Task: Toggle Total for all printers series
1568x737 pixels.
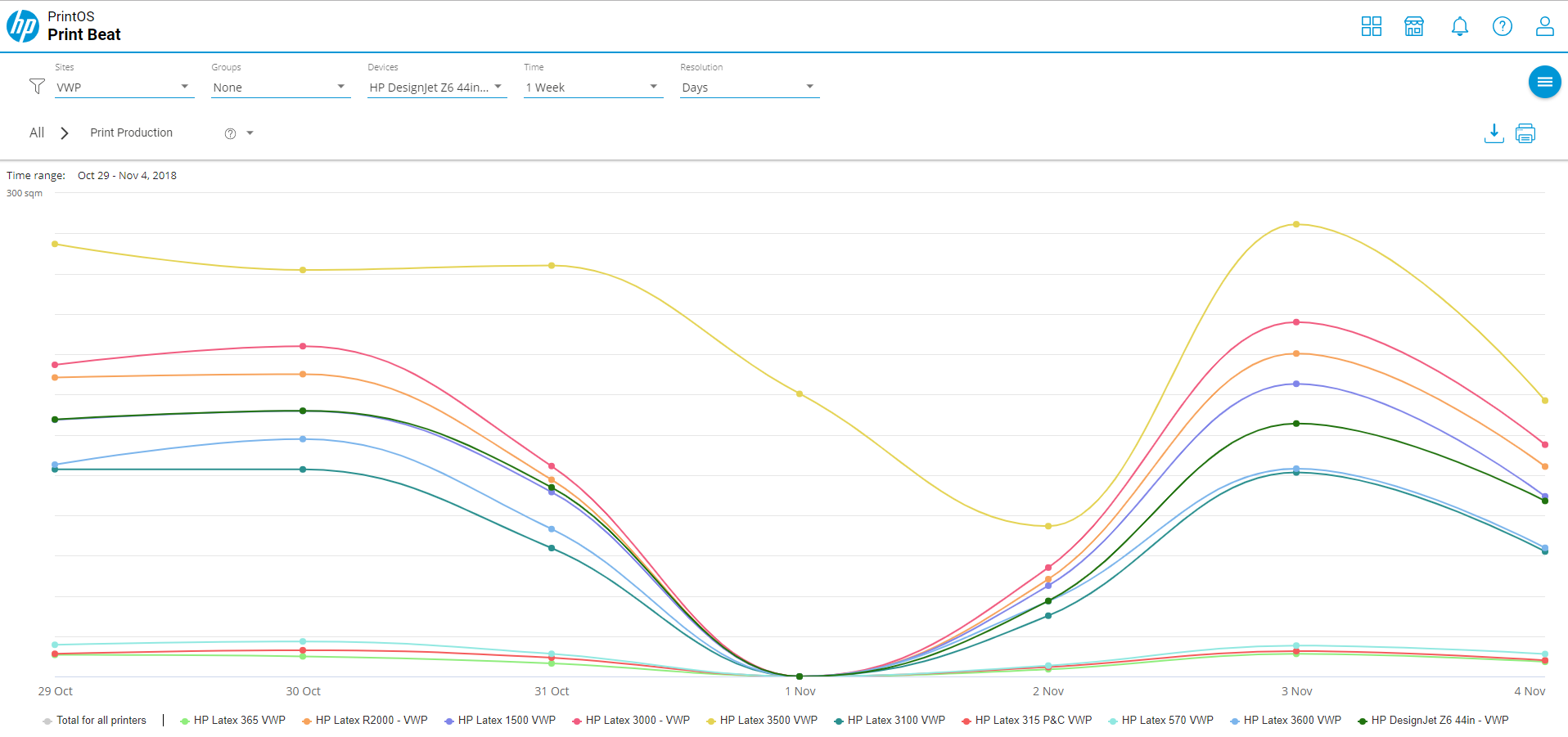Action: coord(94,721)
